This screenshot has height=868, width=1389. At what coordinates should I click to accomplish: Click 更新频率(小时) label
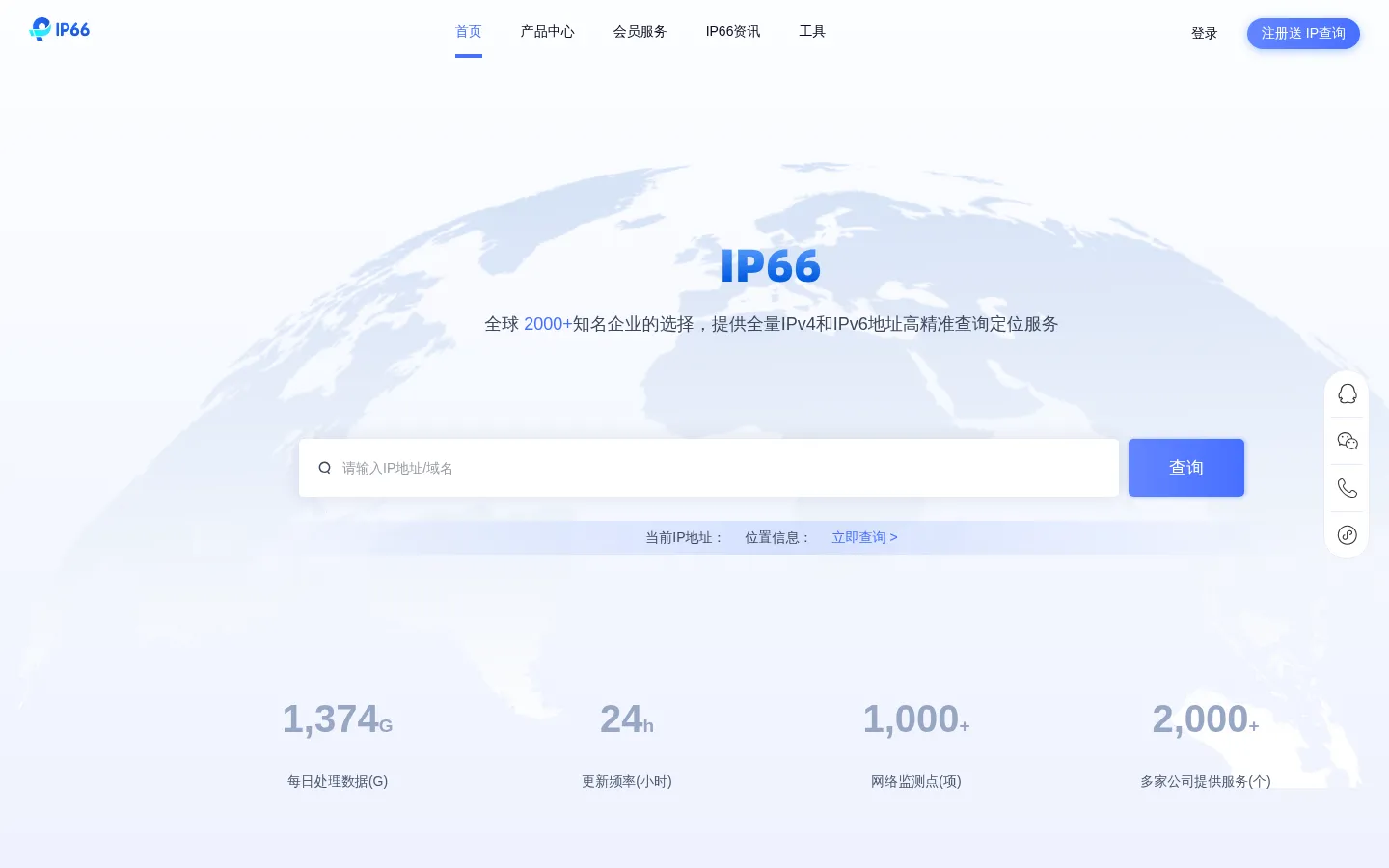click(627, 781)
